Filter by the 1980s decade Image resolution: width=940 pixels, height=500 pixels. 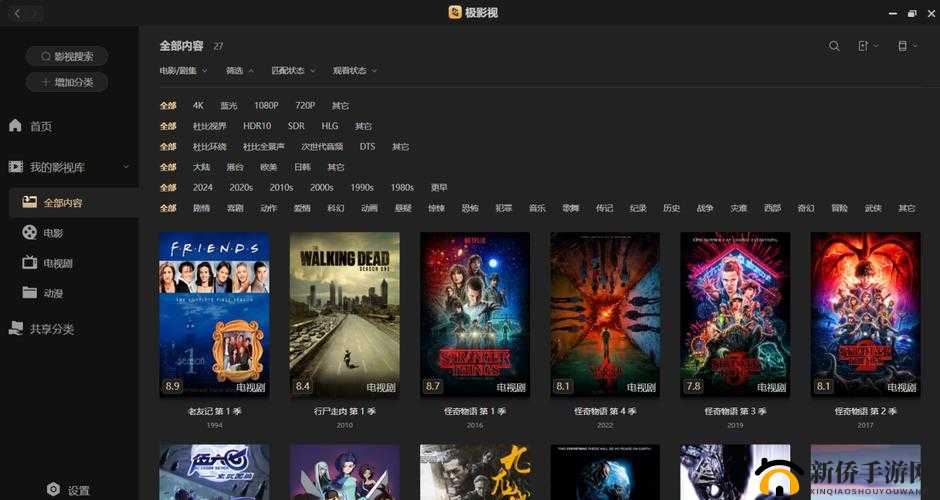point(402,188)
